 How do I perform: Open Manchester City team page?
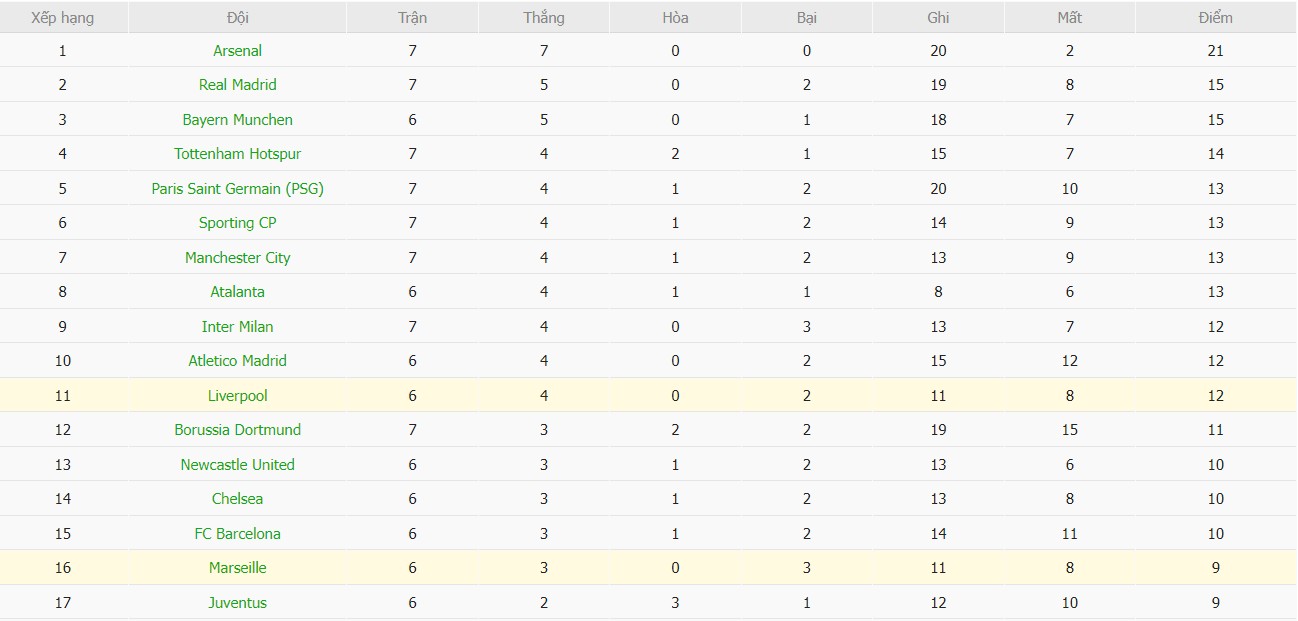click(238, 258)
